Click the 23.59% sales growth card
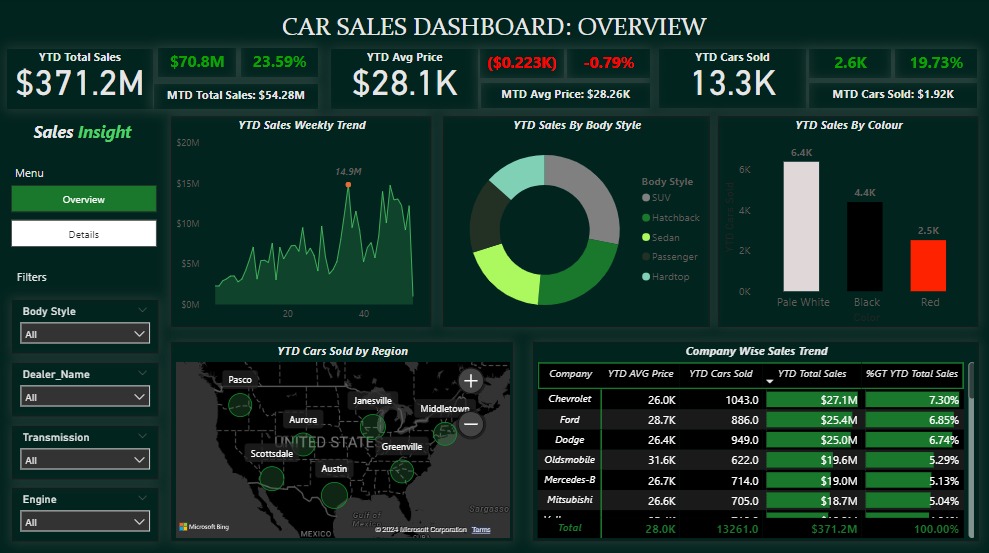The height and width of the screenshot is (553, 989). 279,62
